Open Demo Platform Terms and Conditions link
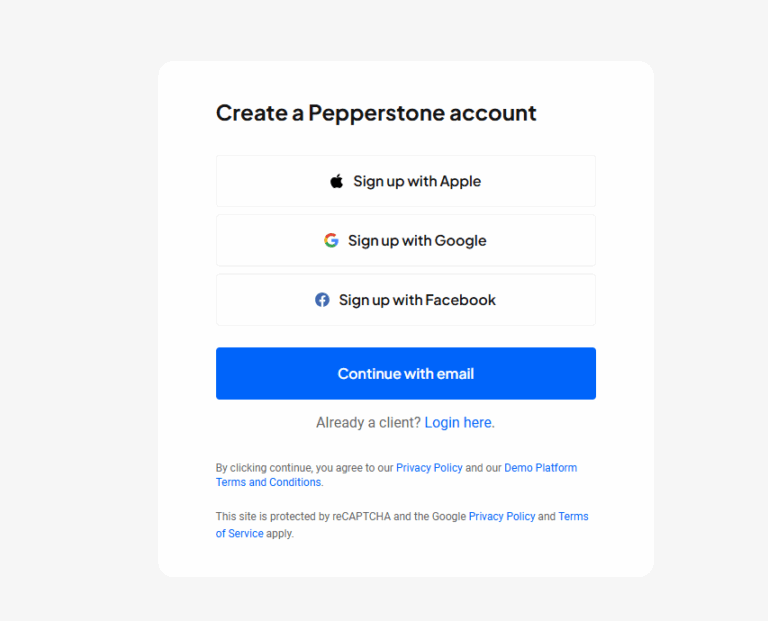The image size is (768, 621). (x=540, y=468)
